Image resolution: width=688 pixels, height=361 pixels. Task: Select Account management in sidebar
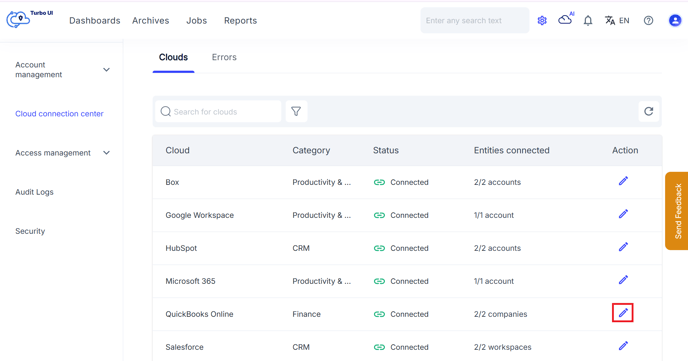[39, 70]
